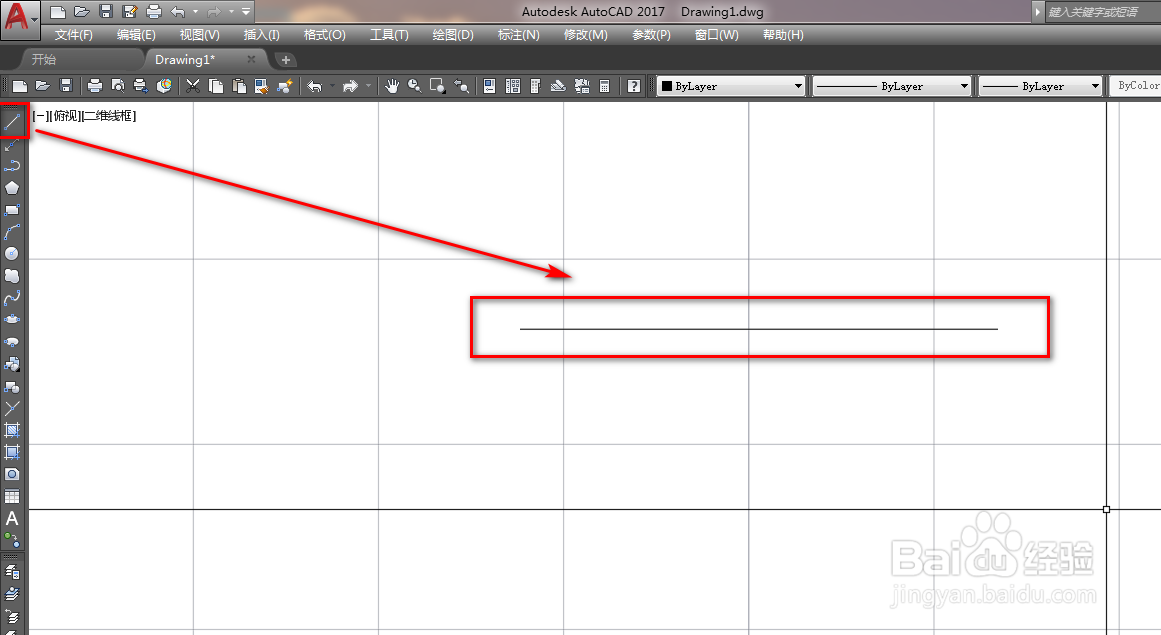This screenshot has width=1161, height=635.
Task: Click Redo arrow in standard toolbar
Action: click(x=350, y=86)
